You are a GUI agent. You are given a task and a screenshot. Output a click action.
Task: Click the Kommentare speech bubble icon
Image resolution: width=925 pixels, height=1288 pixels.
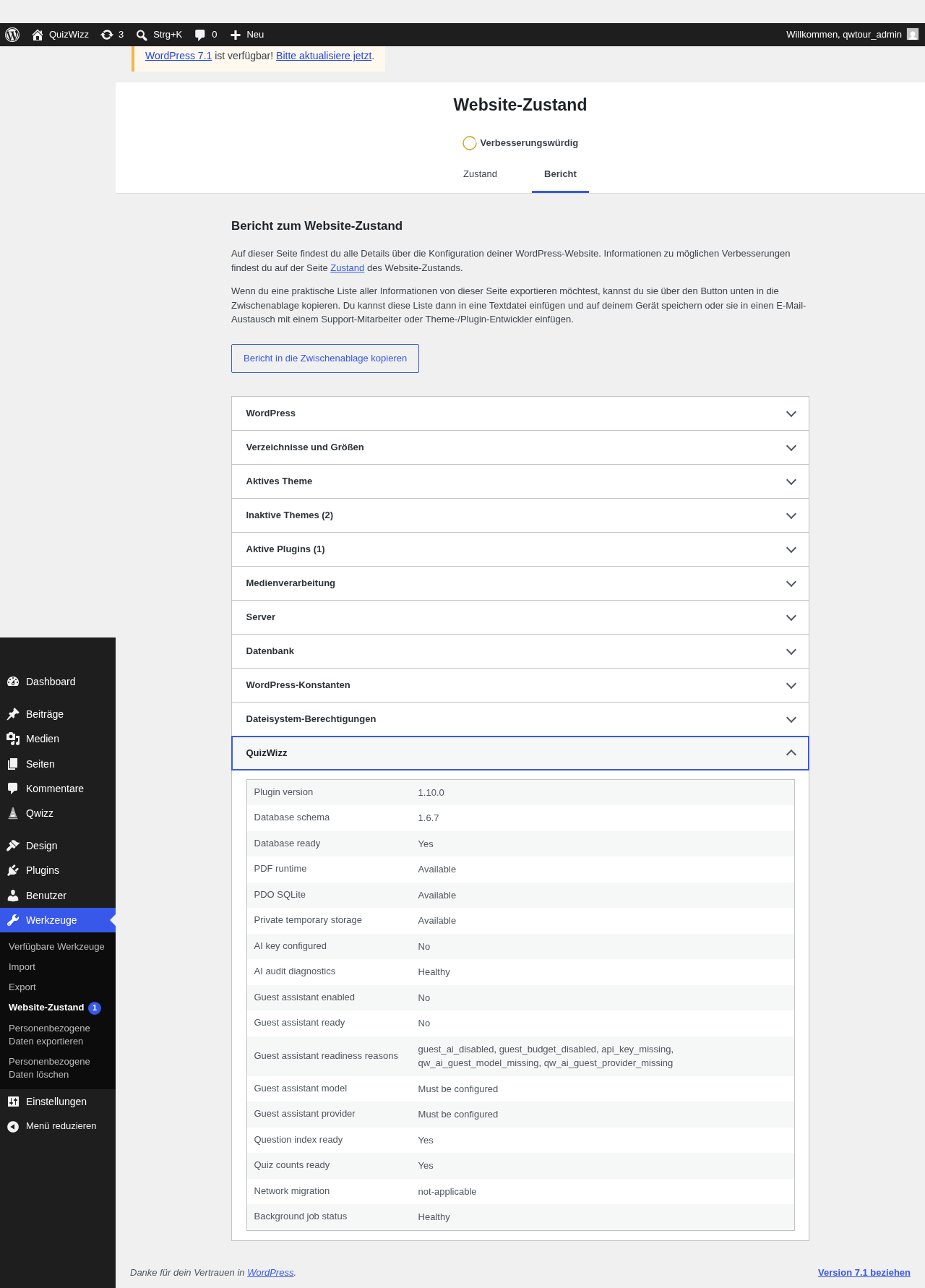point(13,789)
